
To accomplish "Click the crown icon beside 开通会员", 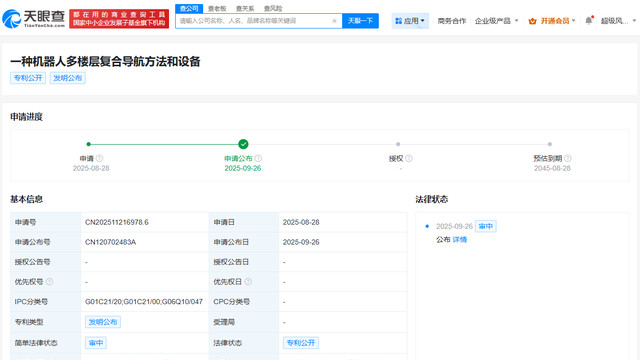I will 532,21.
